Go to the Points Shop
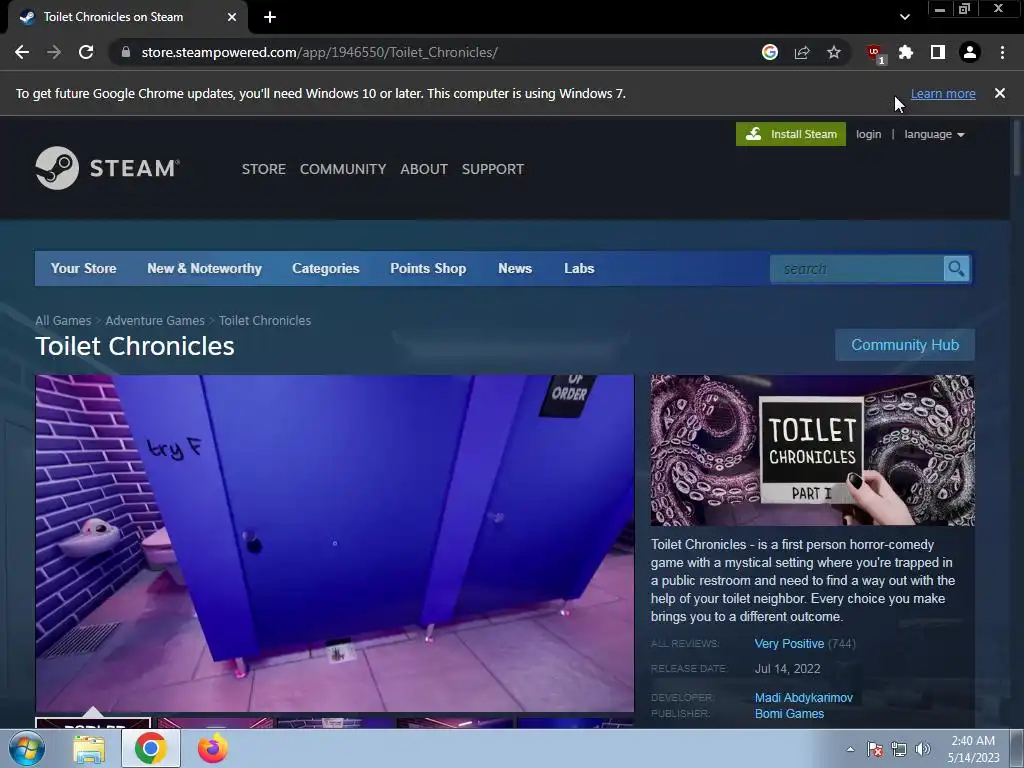 pyautogui.click(x=428, y=268)
